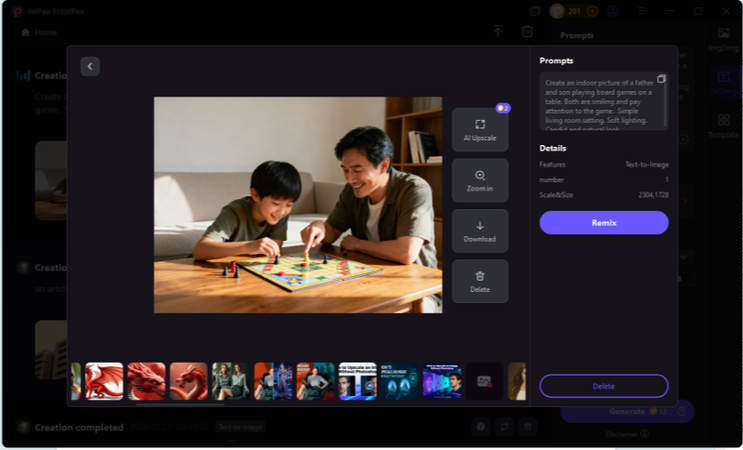Click the upload arrow icon in the background toolbar
The height and width of the screenshot is (450, 743).
point(498,31)
